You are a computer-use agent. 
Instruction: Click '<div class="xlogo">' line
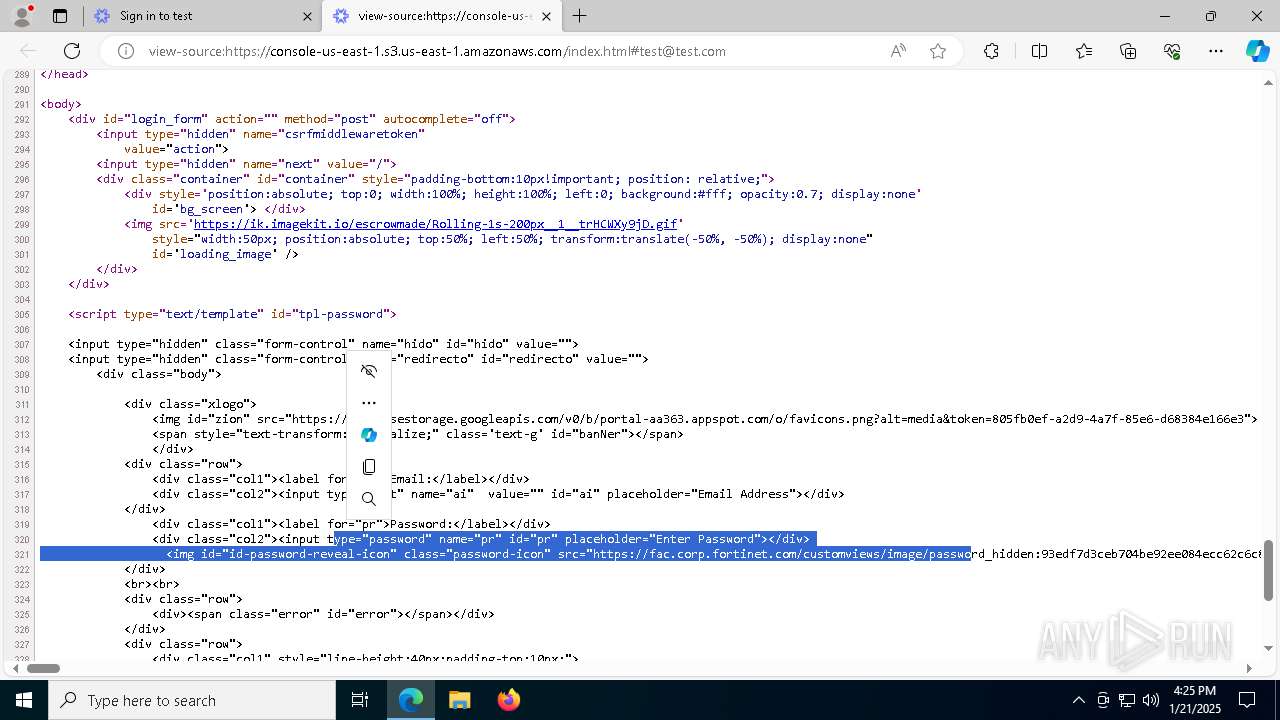[x=191, y=404]
